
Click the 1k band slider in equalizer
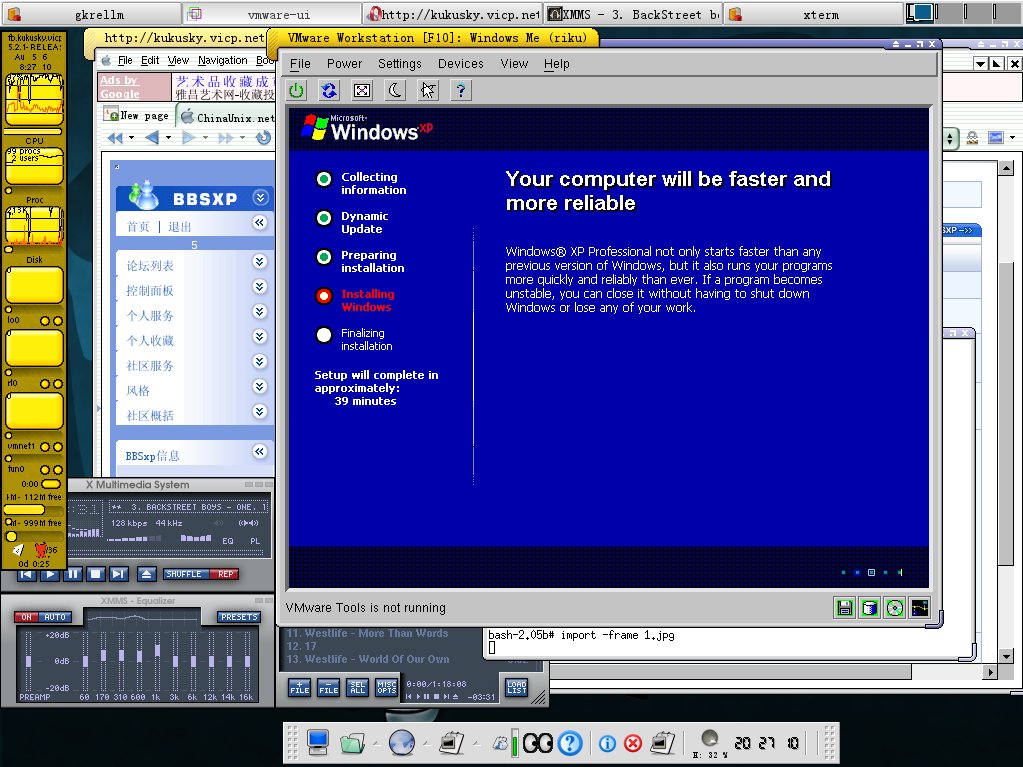[157, 661]
